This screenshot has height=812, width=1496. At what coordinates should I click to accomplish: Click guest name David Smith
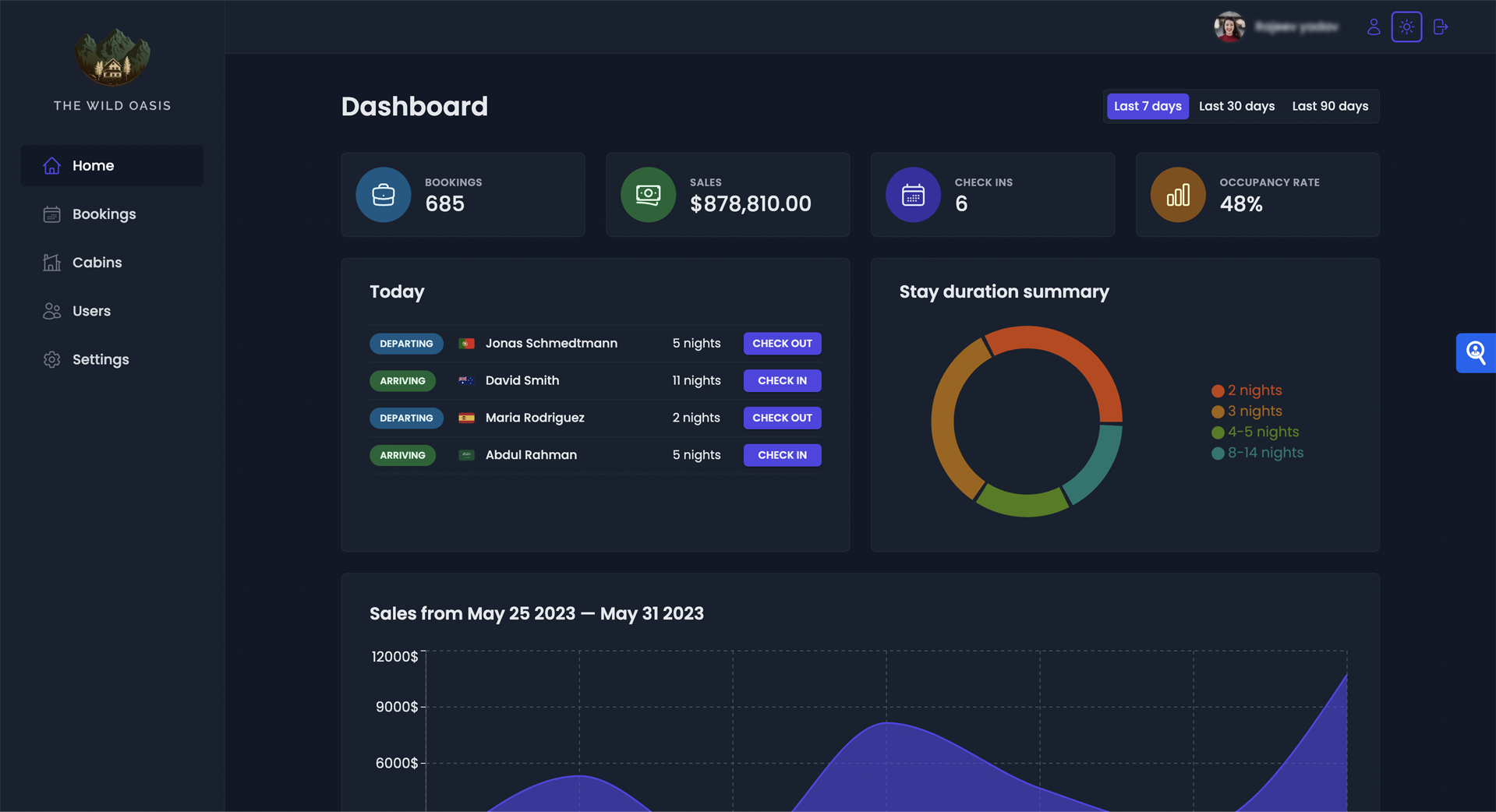pyautogui.click(x=522, y=381)
